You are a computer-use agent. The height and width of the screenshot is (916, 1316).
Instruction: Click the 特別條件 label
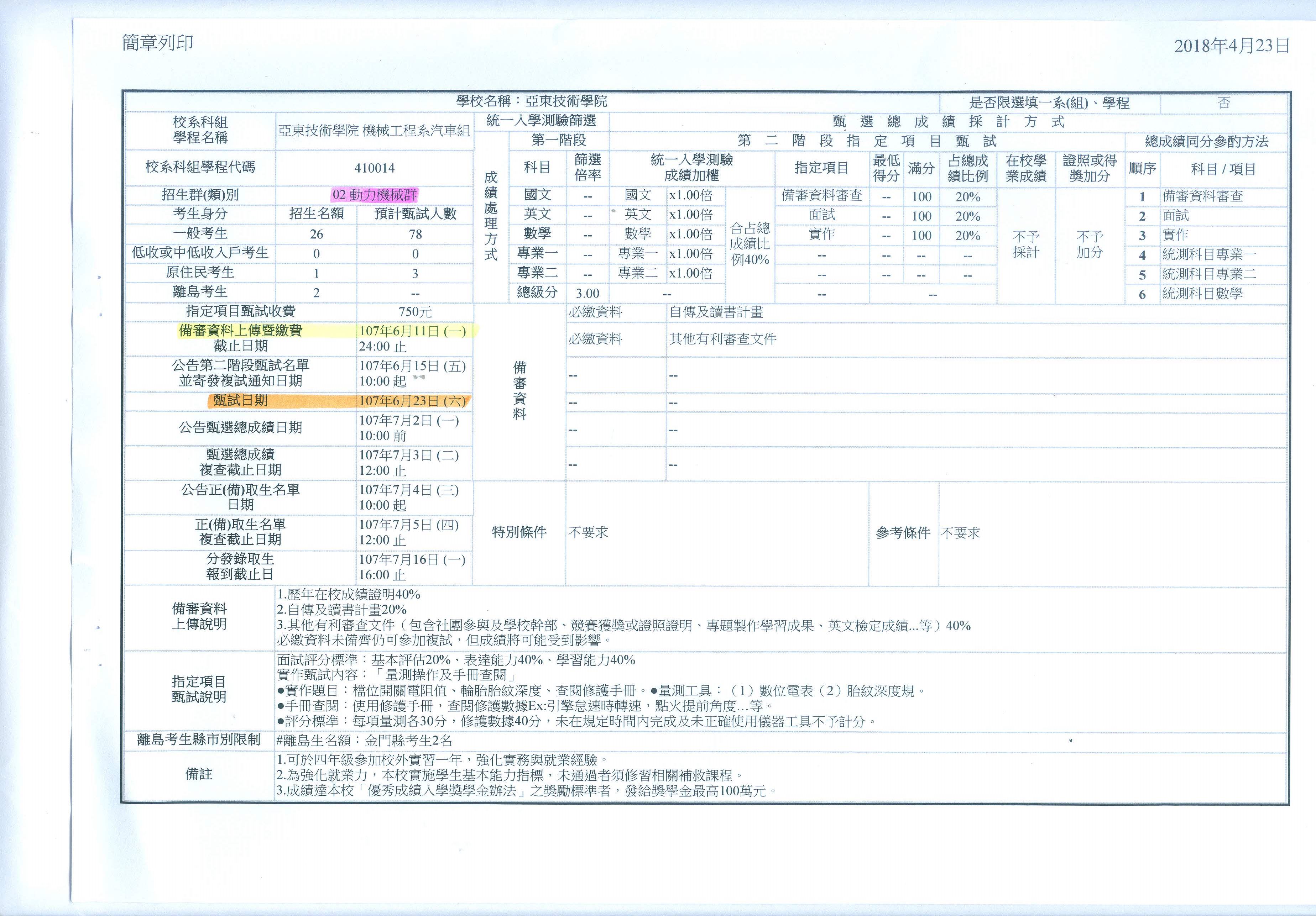pos(519,533)
